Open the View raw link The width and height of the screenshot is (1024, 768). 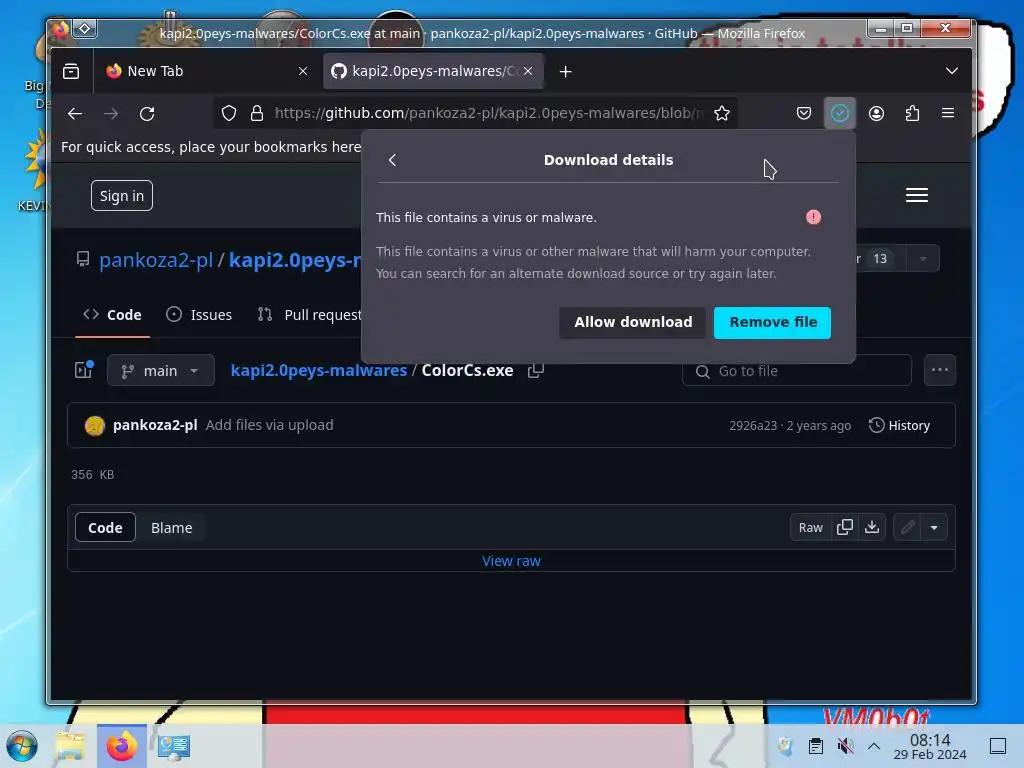tap(511, 561)
